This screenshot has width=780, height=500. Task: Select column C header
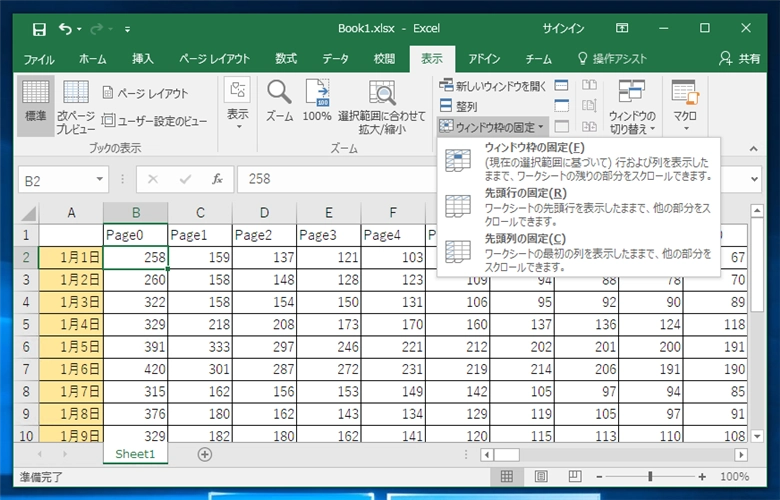200,213
